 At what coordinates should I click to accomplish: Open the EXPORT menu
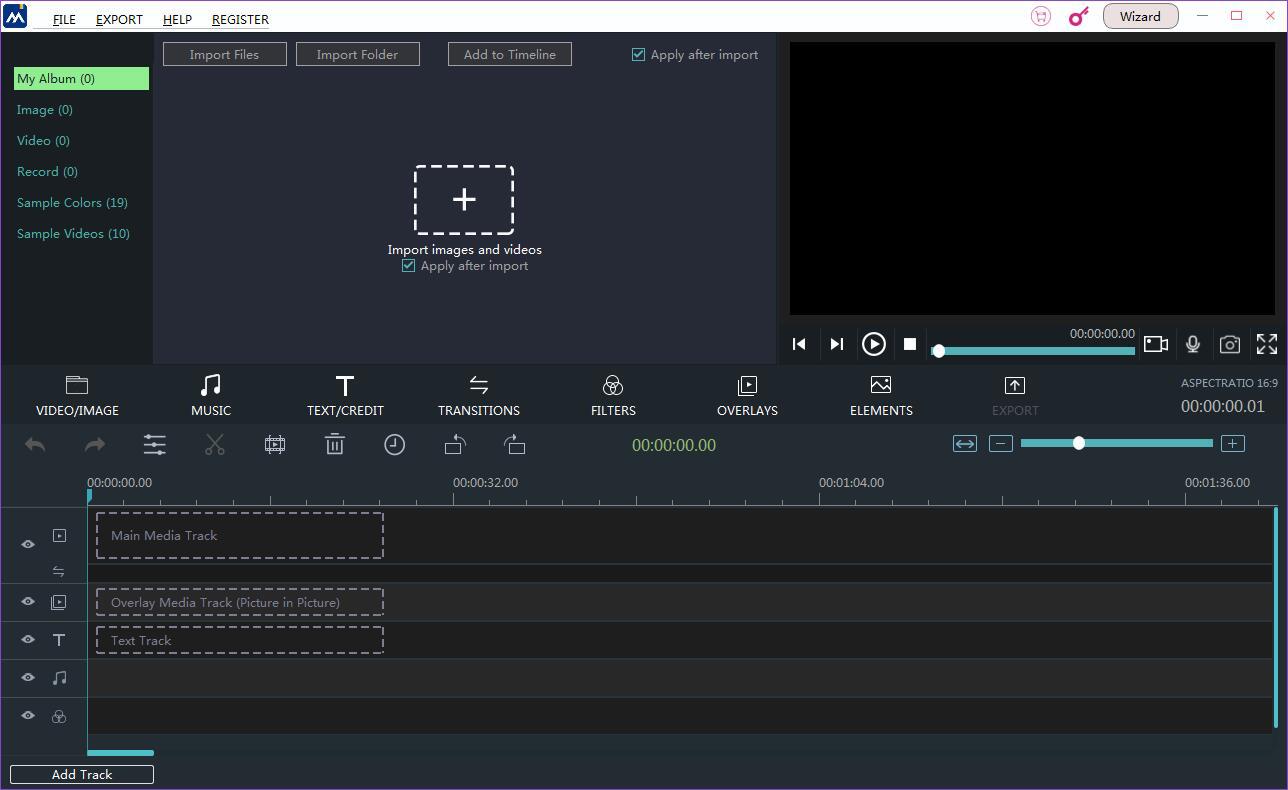(119, 19)
